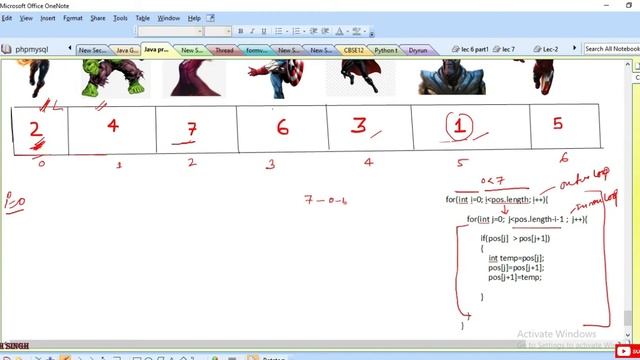
Task: Open formatting toolbar options overflow
Action: (x=371, y=33)
